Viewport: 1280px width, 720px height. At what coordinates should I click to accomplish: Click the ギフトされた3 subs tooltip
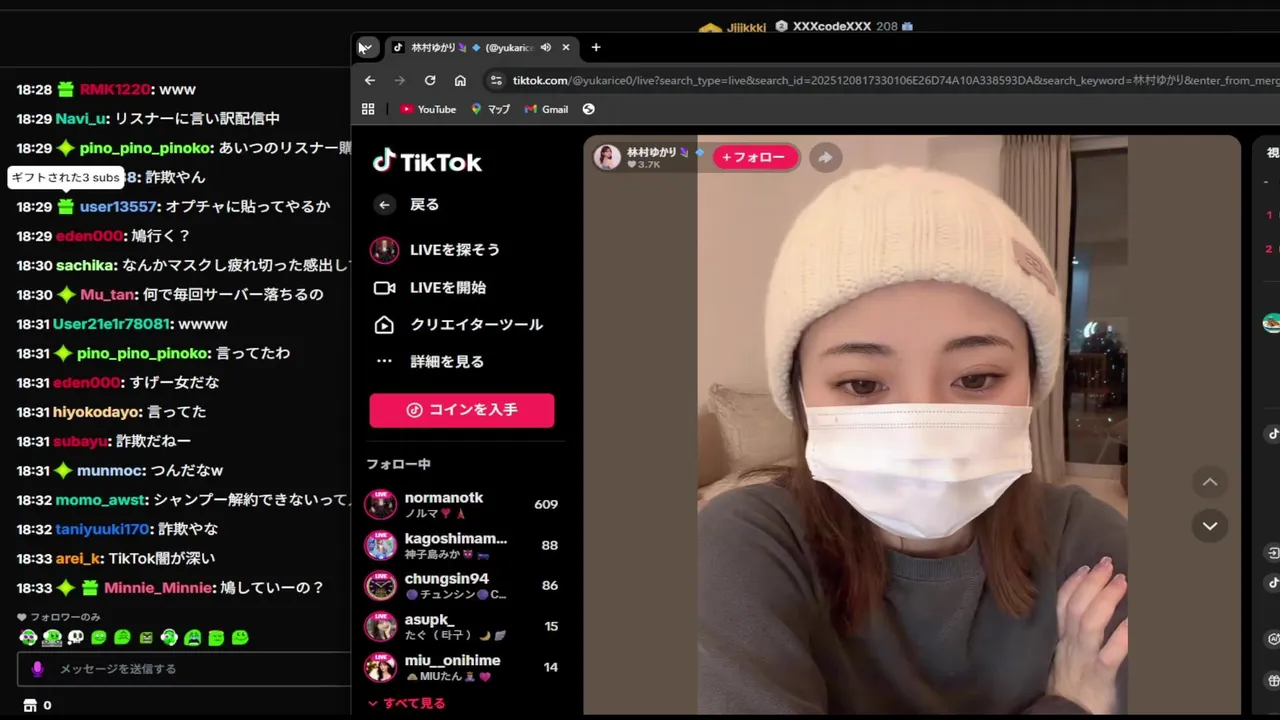[66, 177]
